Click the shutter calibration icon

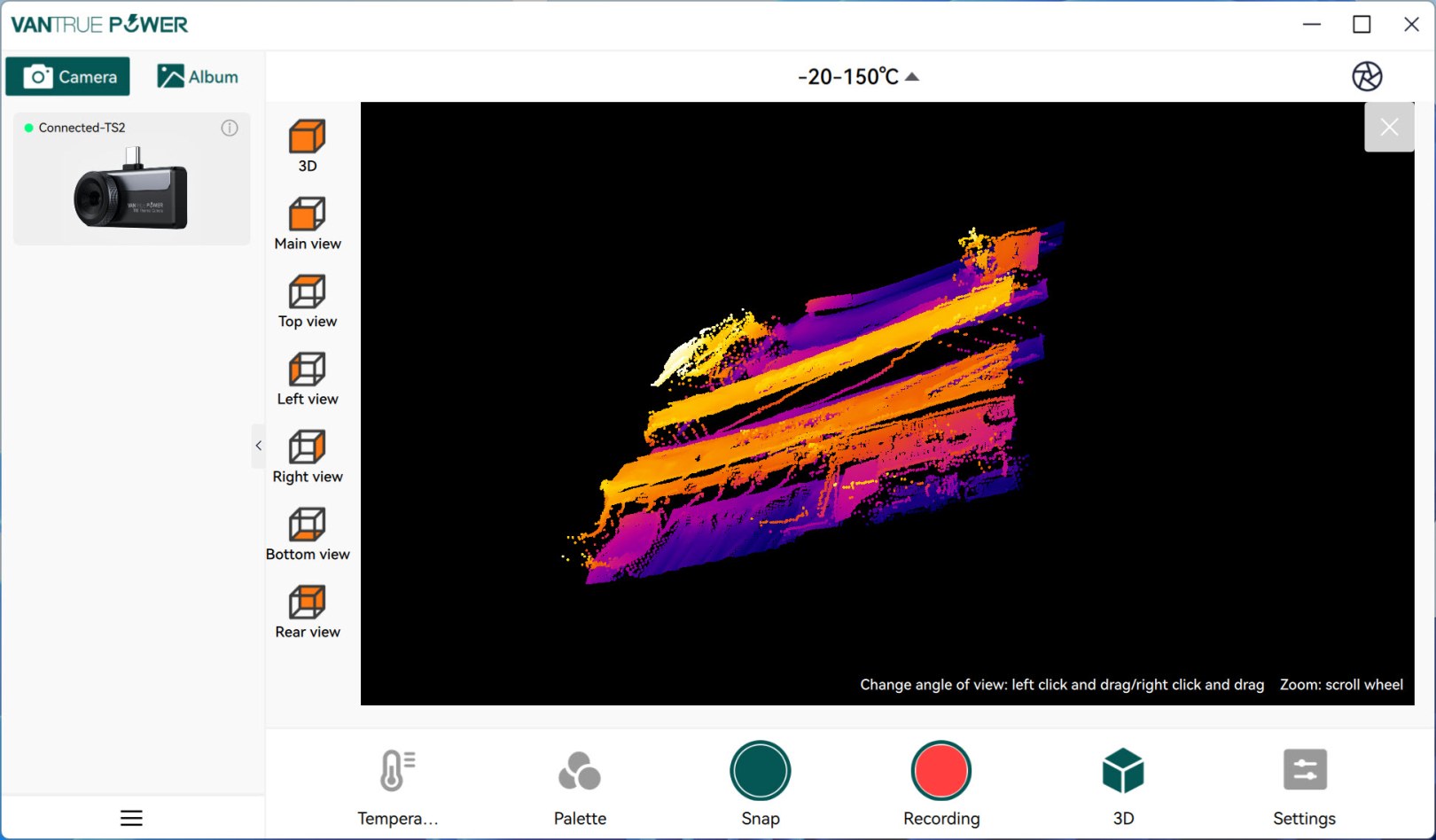click(1367, 76)
